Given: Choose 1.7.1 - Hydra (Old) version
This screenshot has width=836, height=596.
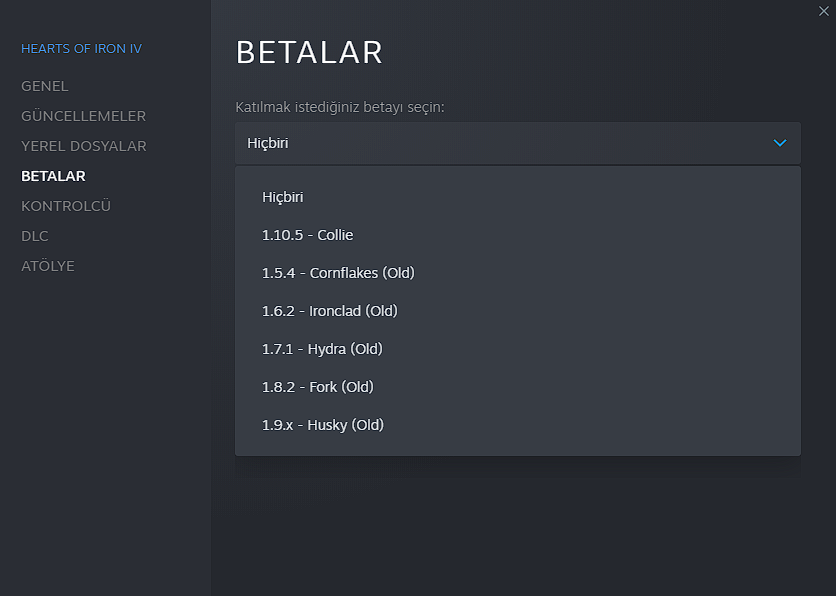Looking at the screenshot, I should (322, 349).
